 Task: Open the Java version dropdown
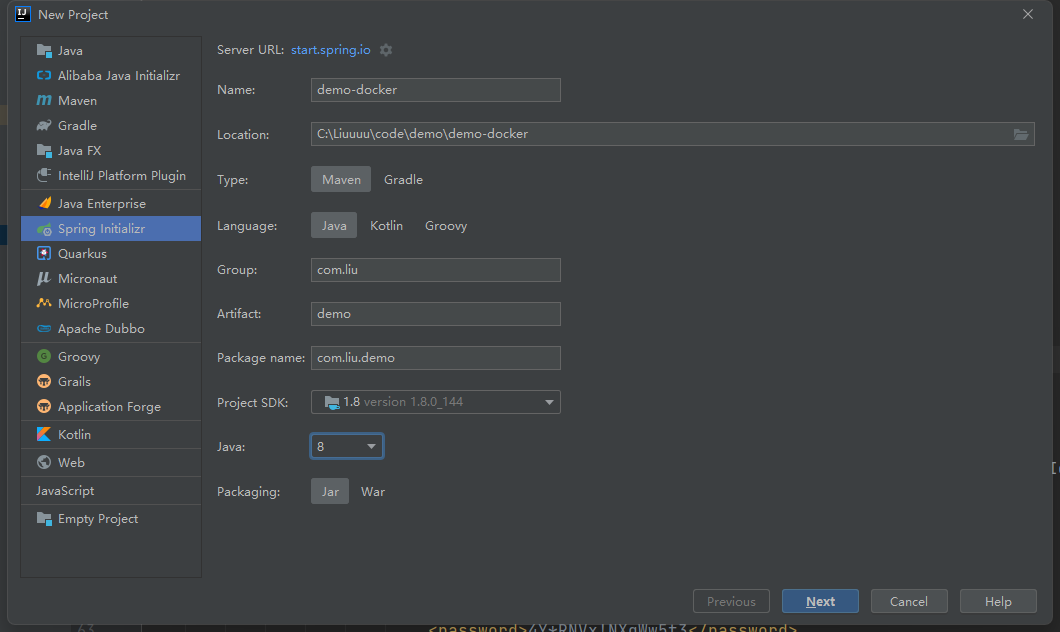(347, 446)
